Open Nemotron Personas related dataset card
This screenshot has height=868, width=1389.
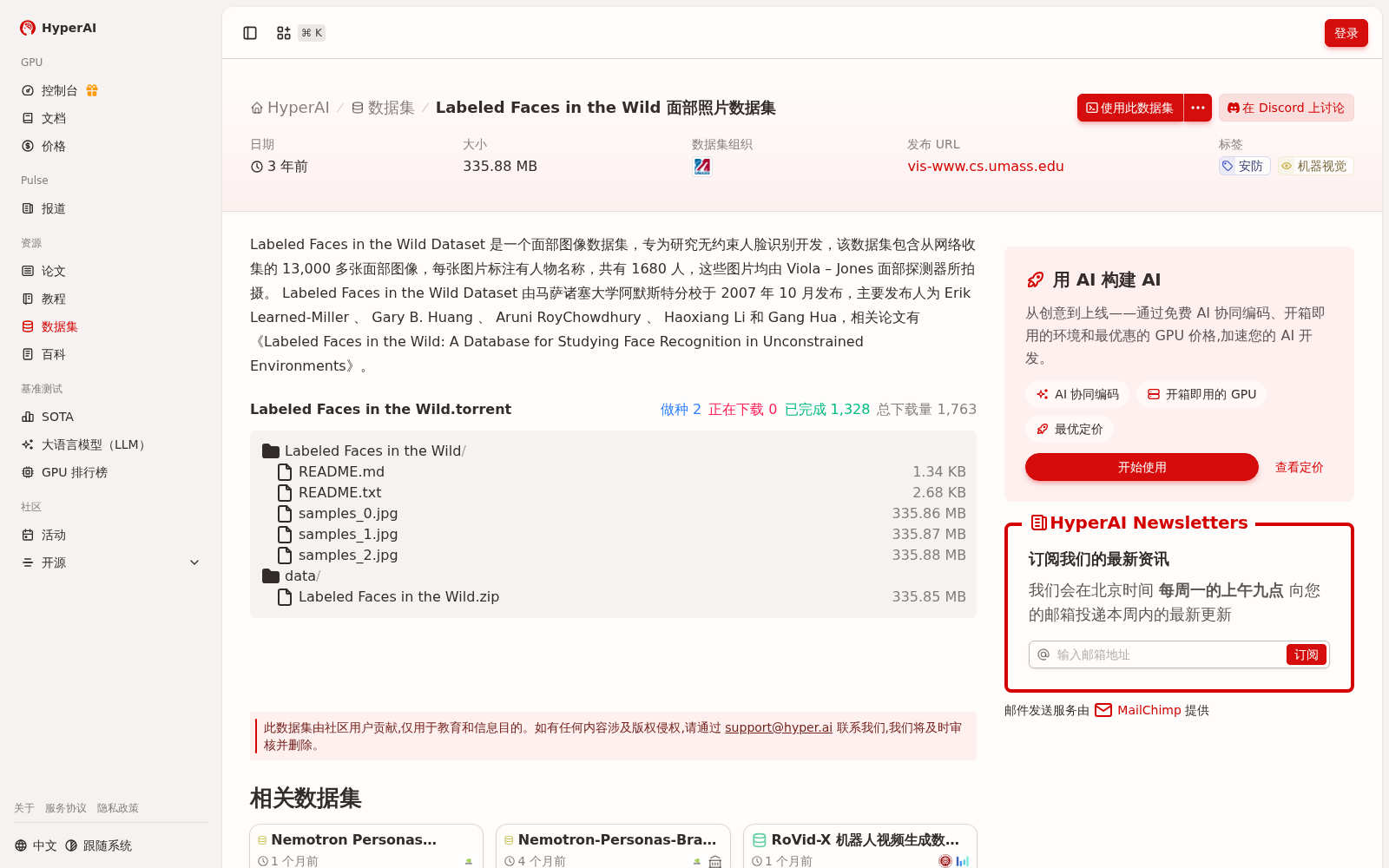point(366,845)
